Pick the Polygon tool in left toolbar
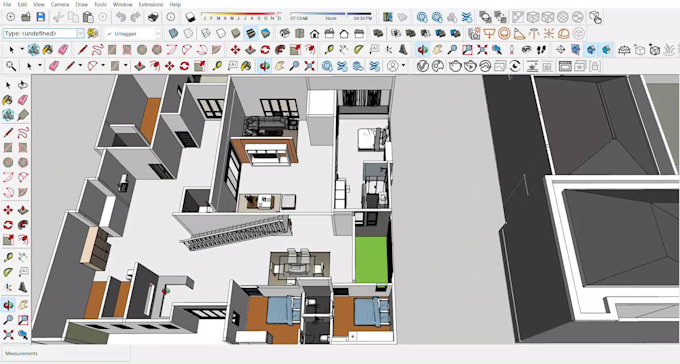680x364 pixels. 23,162
